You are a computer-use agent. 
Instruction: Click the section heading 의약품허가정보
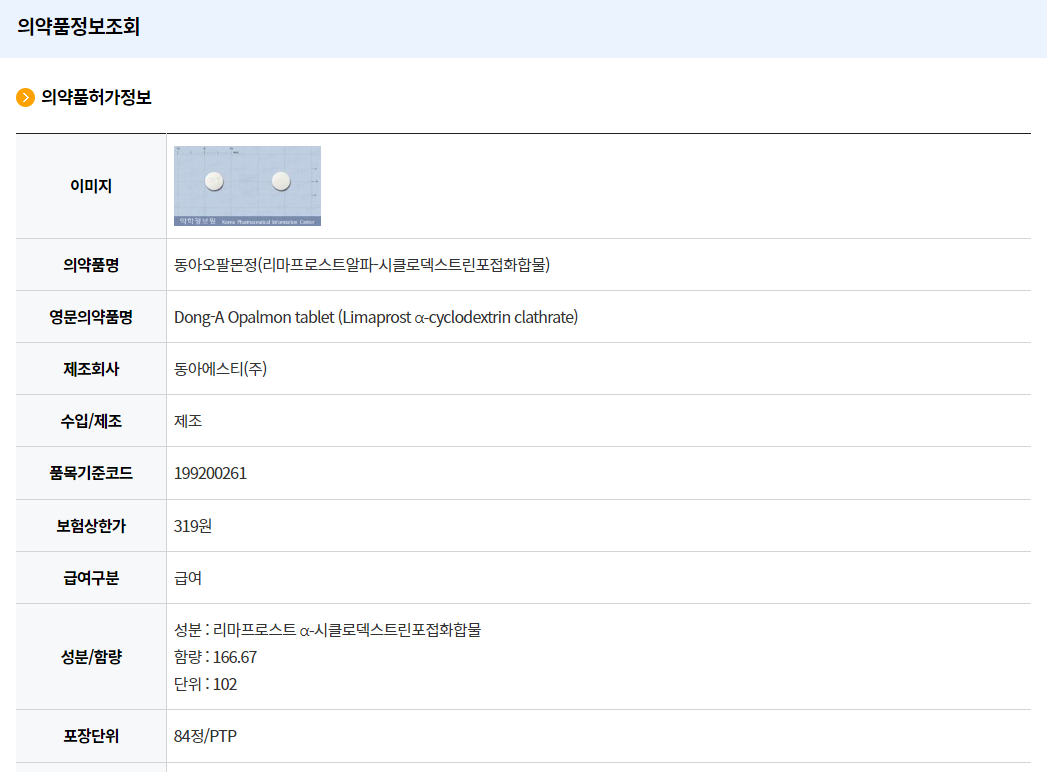coord(96,98)
